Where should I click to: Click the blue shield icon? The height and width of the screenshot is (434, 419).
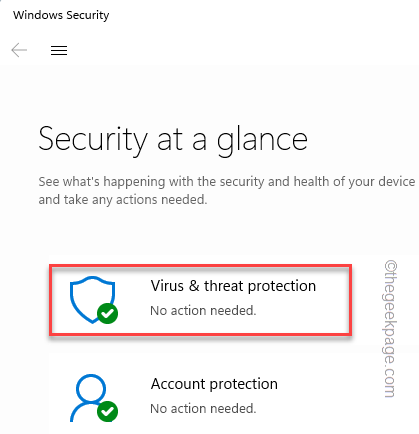[92, 299]
